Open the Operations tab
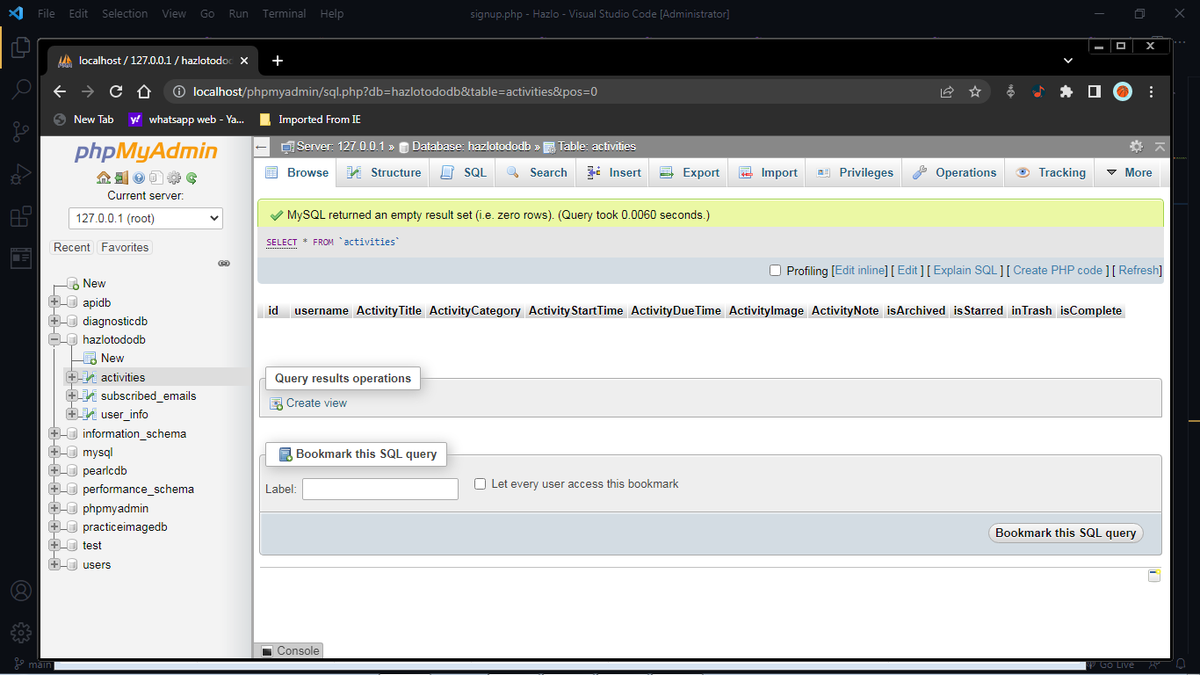The image size is (1200, 675). click(955, 172)
